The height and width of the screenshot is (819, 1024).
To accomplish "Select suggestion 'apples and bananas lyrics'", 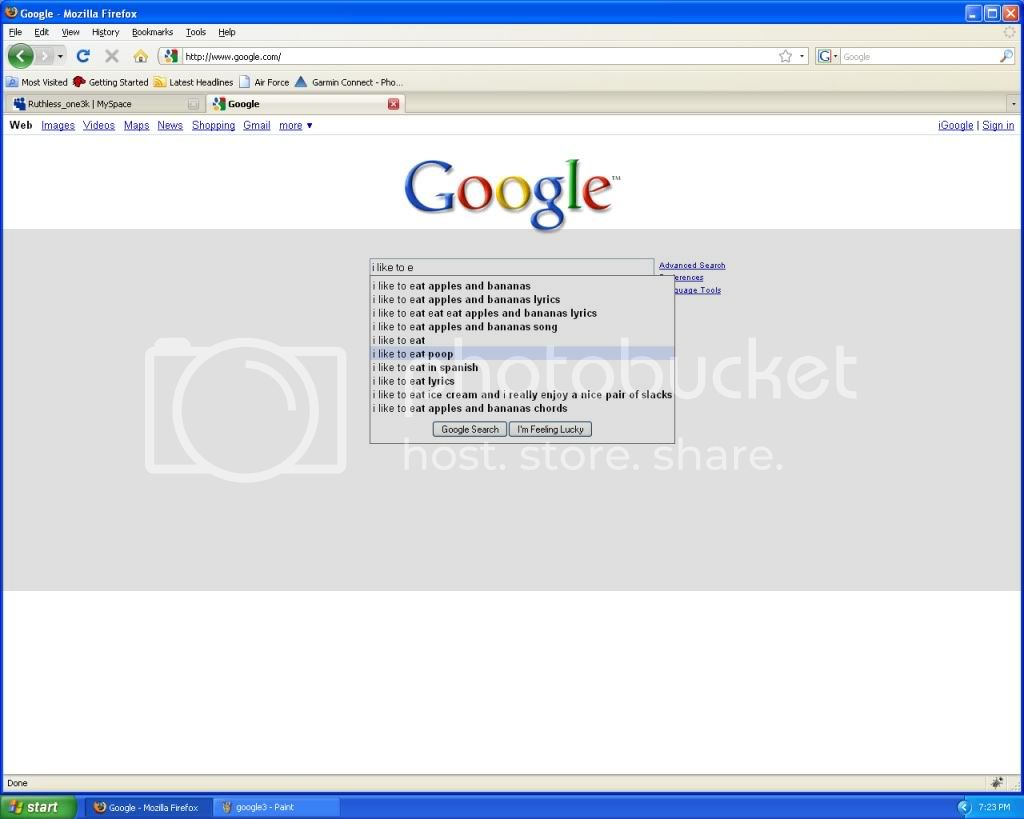I will [522, 300].
